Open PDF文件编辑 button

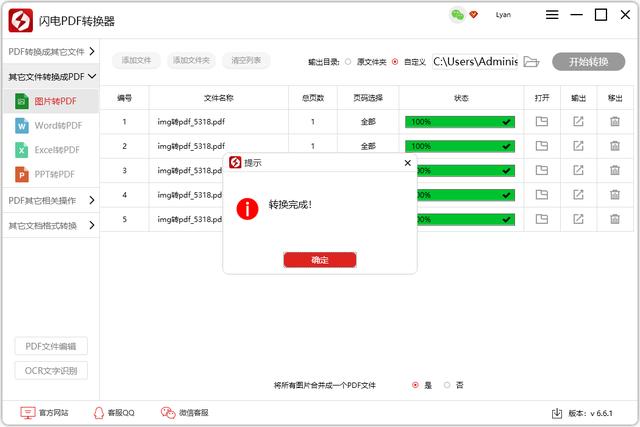(x=51, y=346)
